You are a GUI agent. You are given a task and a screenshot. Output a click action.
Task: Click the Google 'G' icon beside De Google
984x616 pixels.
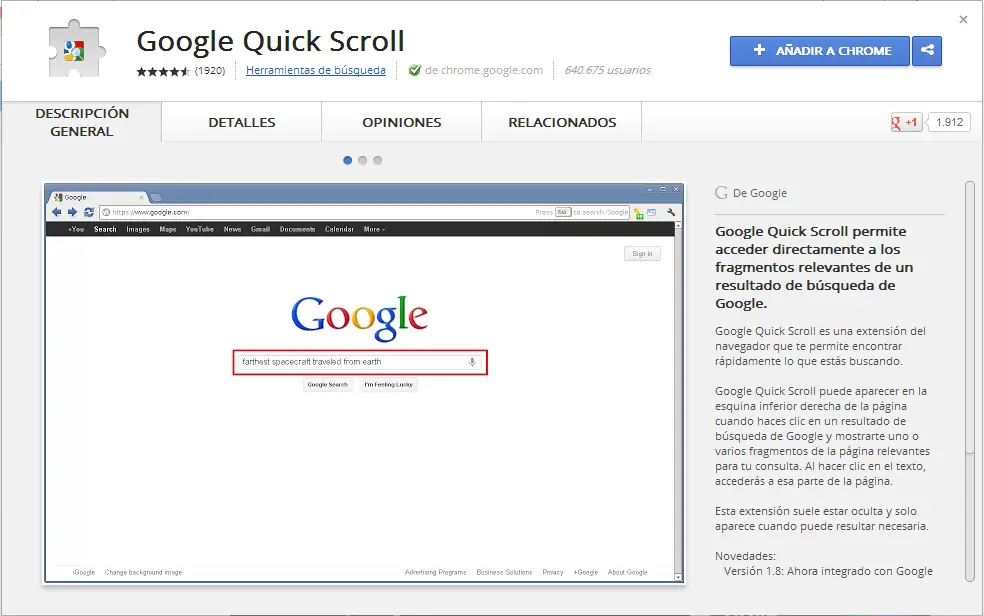722,193
